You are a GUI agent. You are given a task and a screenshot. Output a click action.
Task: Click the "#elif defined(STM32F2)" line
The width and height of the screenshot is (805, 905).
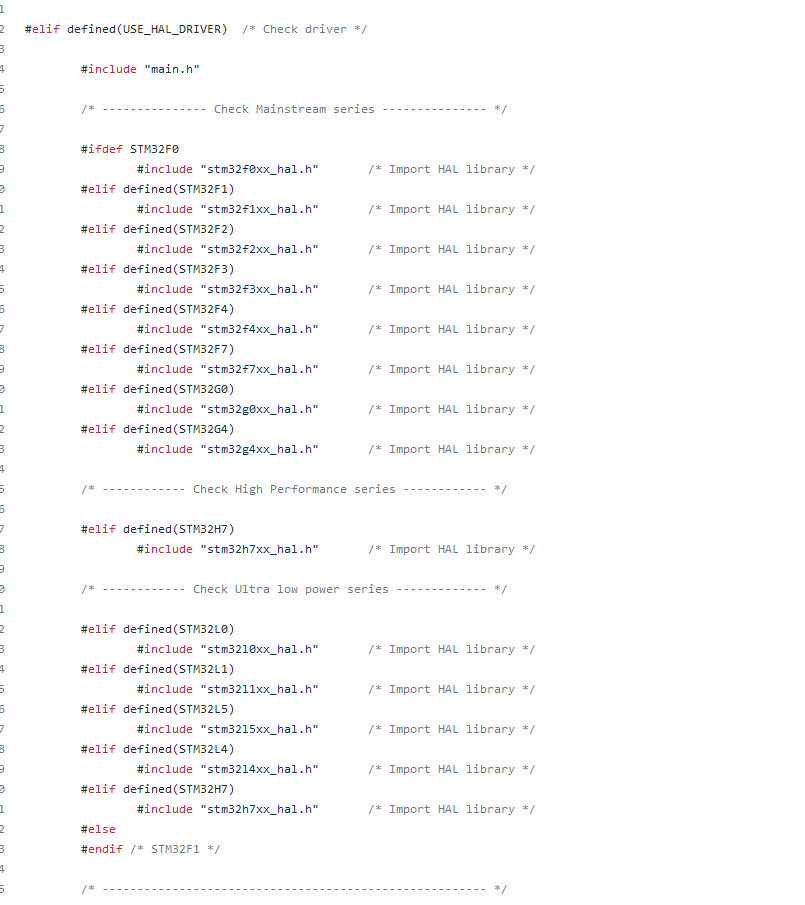click(158, 229)
